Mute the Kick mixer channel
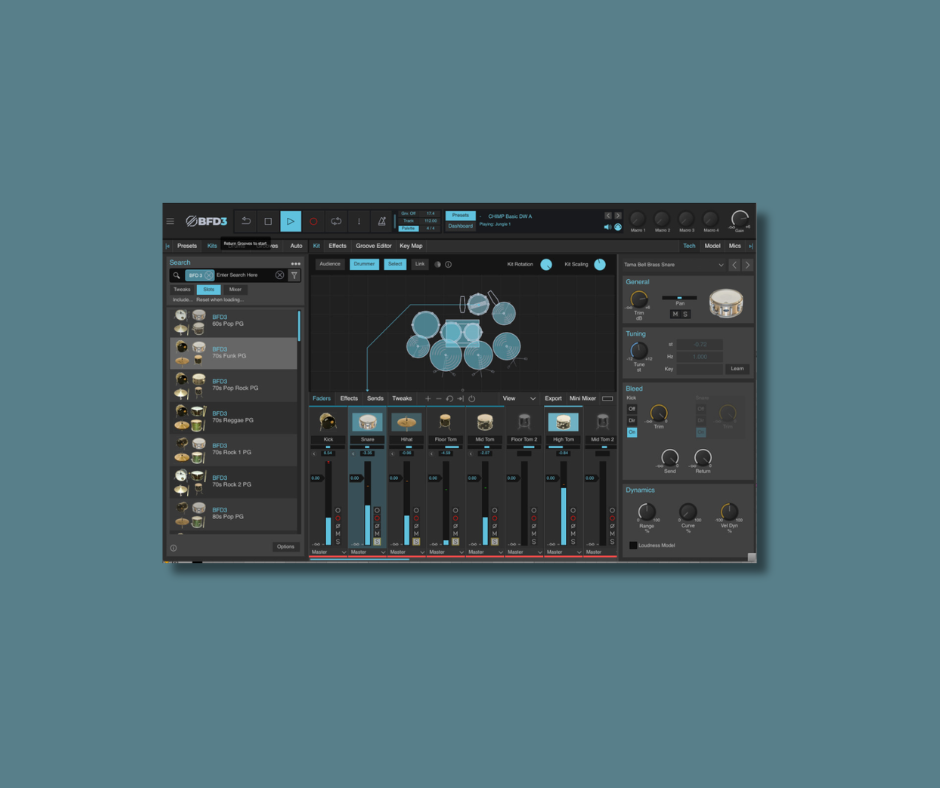 (x=338, y=534)
